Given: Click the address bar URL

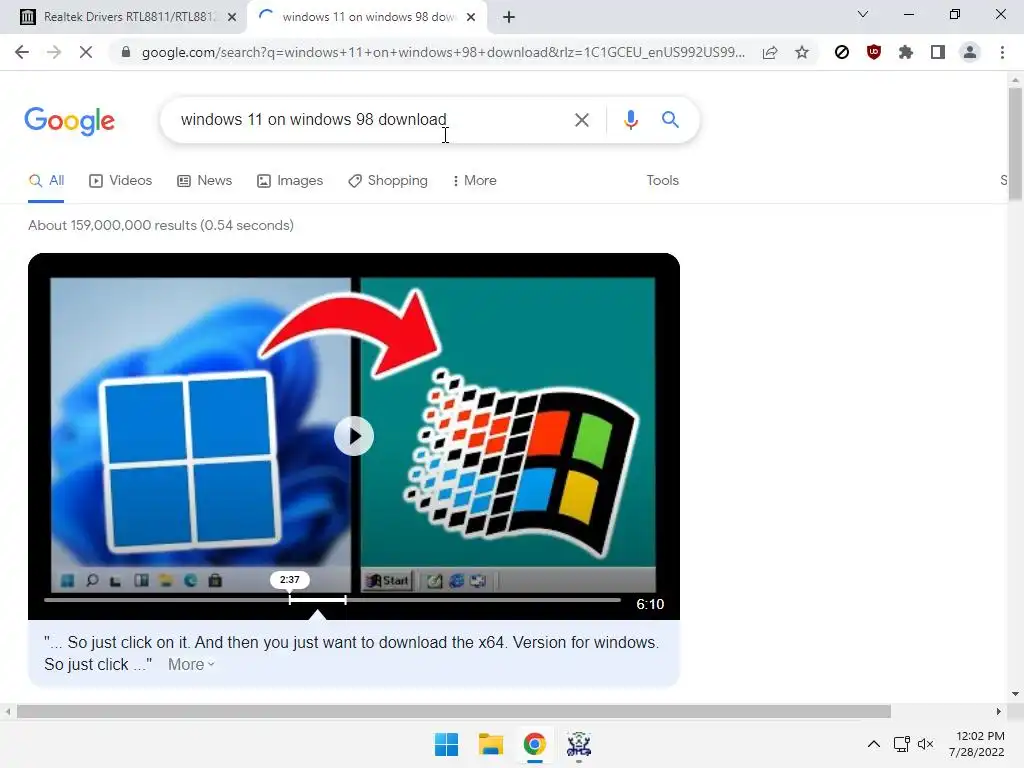Looking at the screenshot, I should point(443,52).
